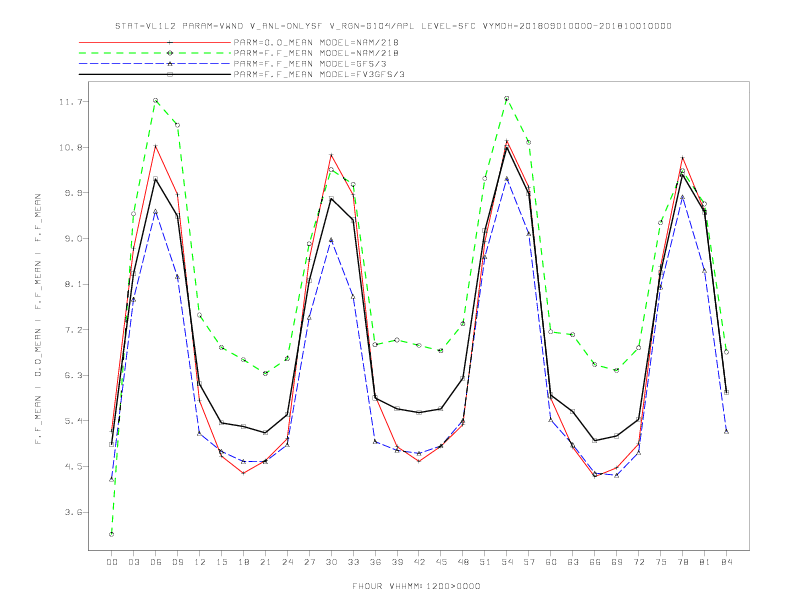Select legend entry PARM=F.F_MEAN MODEL=GFS/3
The width and height of the screenshot is (792, 612).
point(310,64)
